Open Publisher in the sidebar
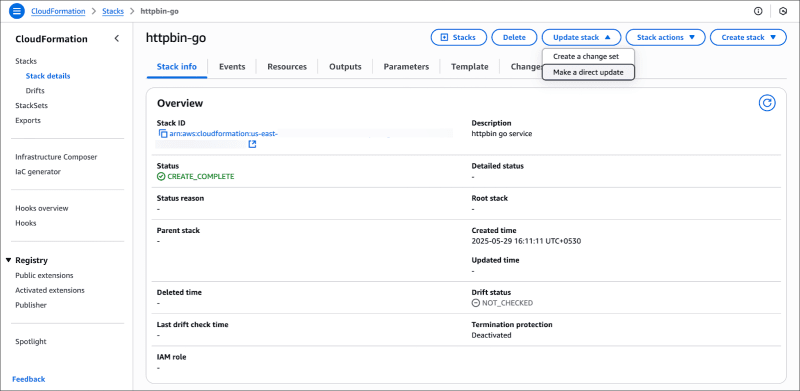This screenshot has height=391, width=800. coord(31,305)
